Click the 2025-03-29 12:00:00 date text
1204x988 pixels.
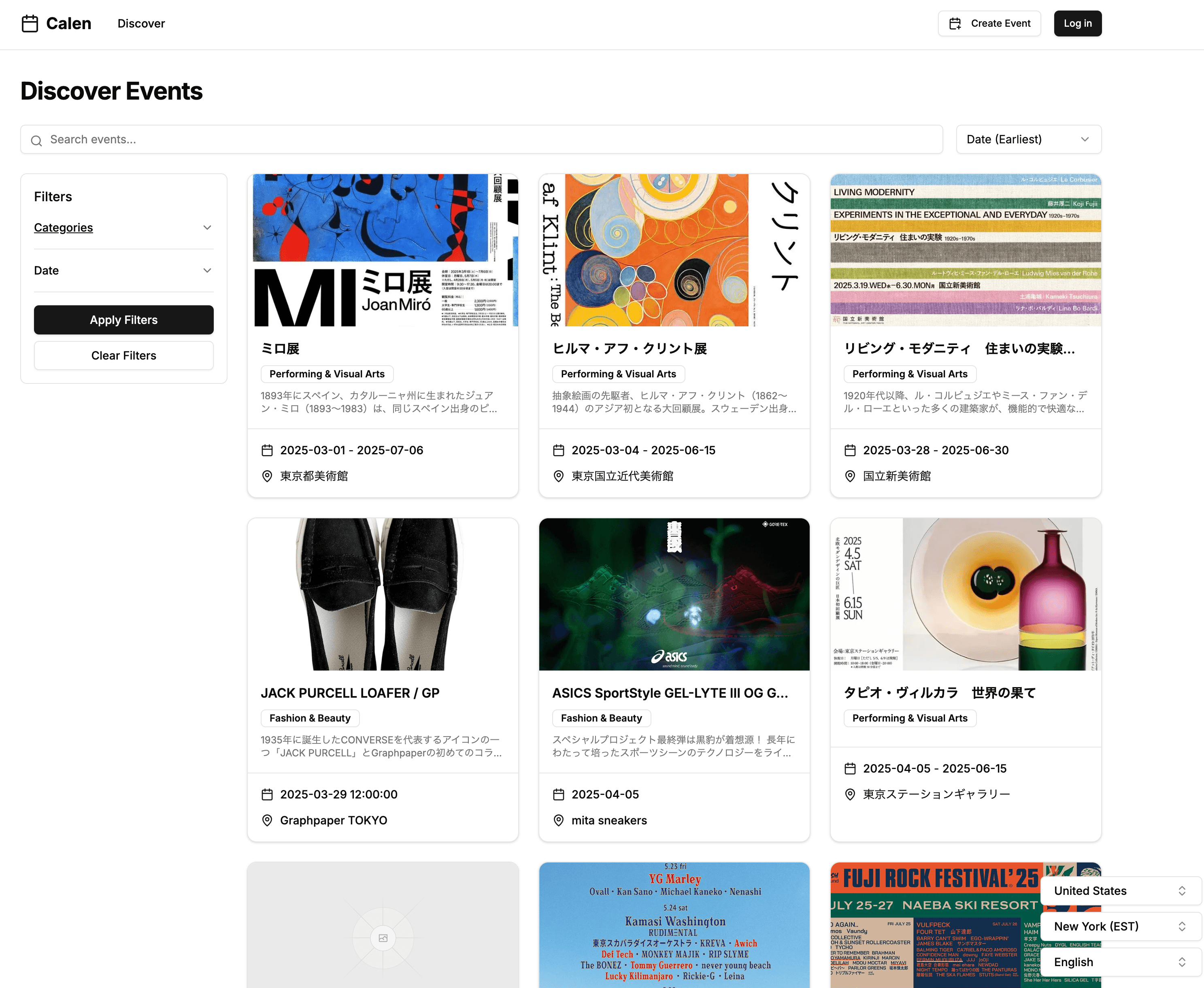coord(338,794)
